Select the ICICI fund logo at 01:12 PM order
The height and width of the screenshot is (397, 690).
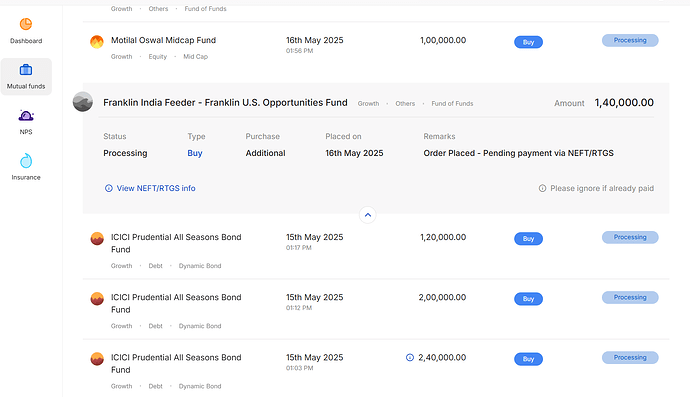coord(97,299)
